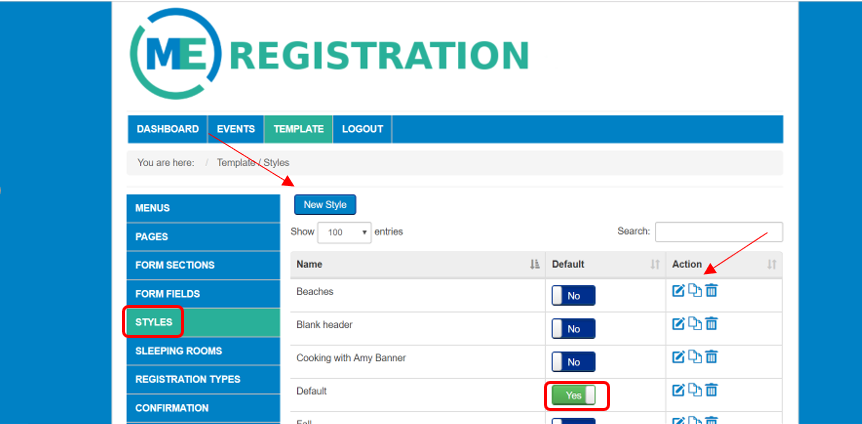This screenshot has width=862, height=424.
Task: Toggle Default switch for Beaches
Action: tap(573, 296)
